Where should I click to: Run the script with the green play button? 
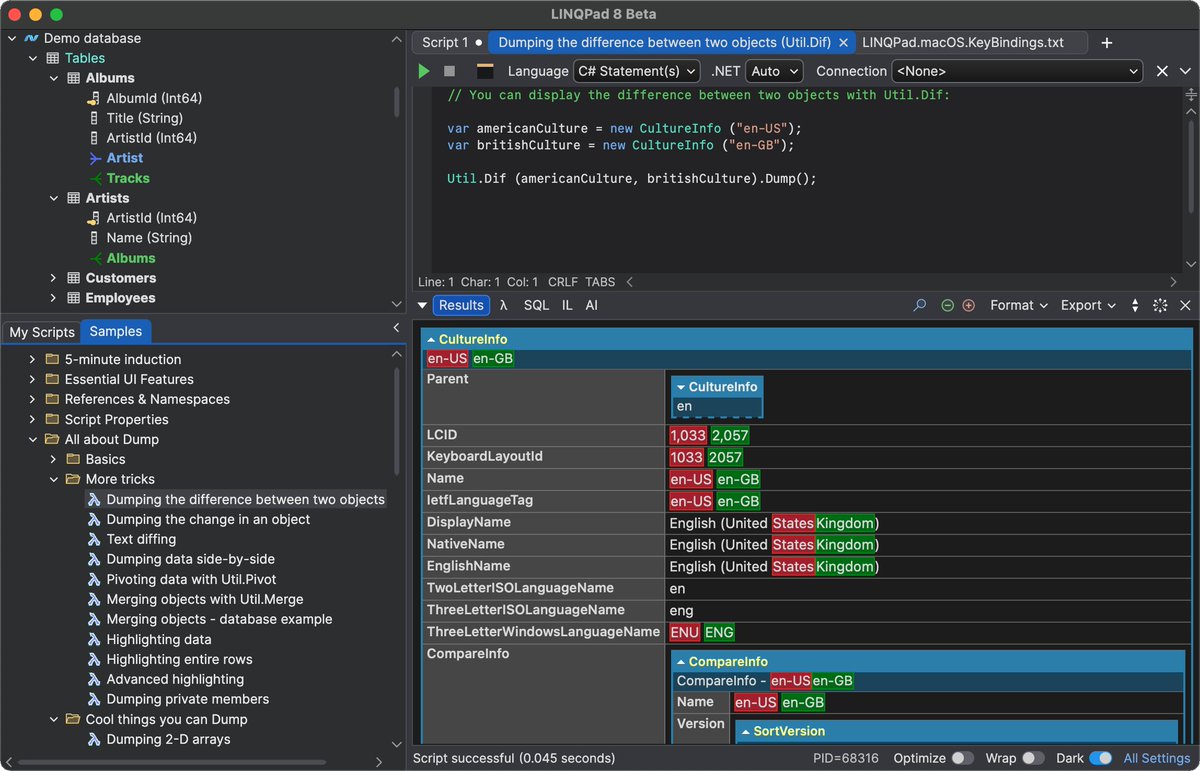pyautogui.click(x=424, y=71)
